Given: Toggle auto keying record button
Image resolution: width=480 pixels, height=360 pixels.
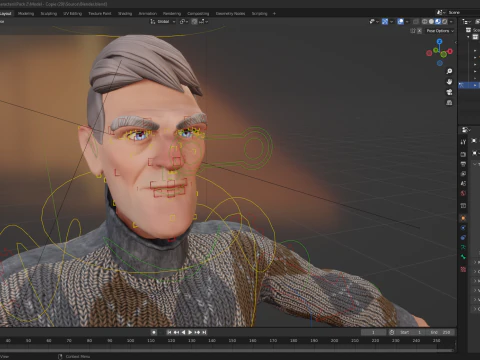Looking at the screenshot, I should coord(154,332).
